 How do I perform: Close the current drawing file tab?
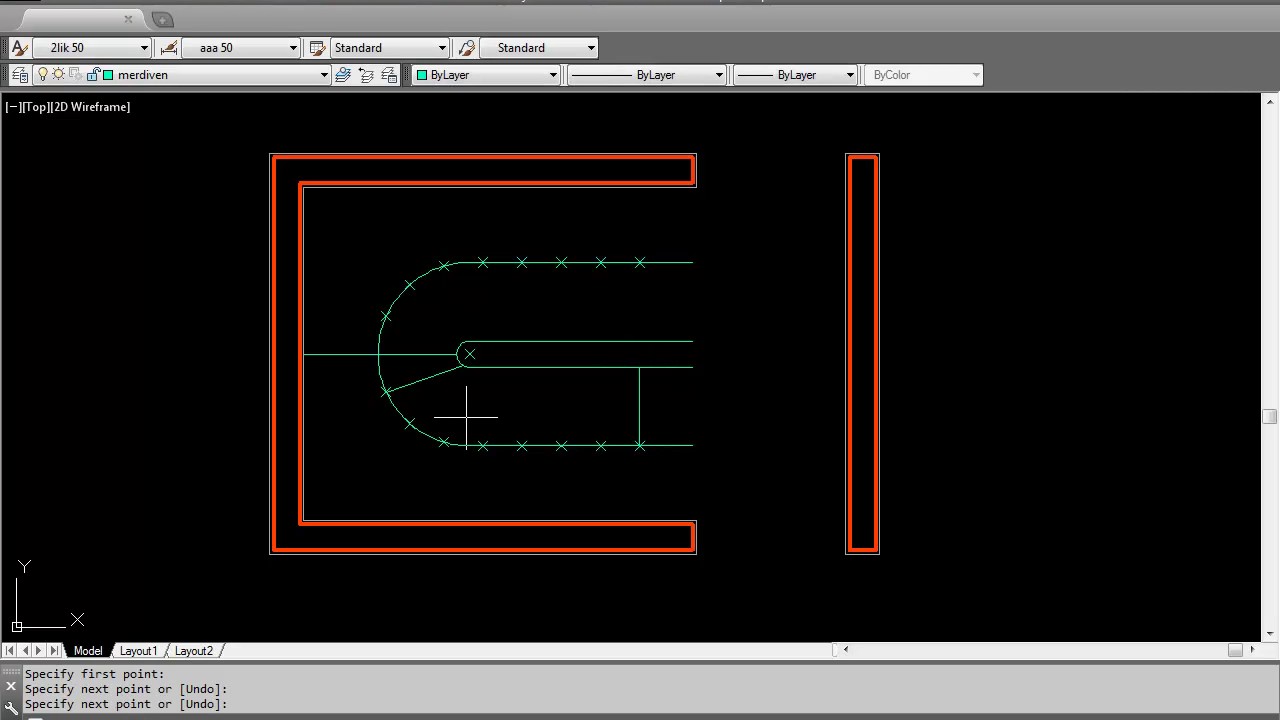coord(128,19)
